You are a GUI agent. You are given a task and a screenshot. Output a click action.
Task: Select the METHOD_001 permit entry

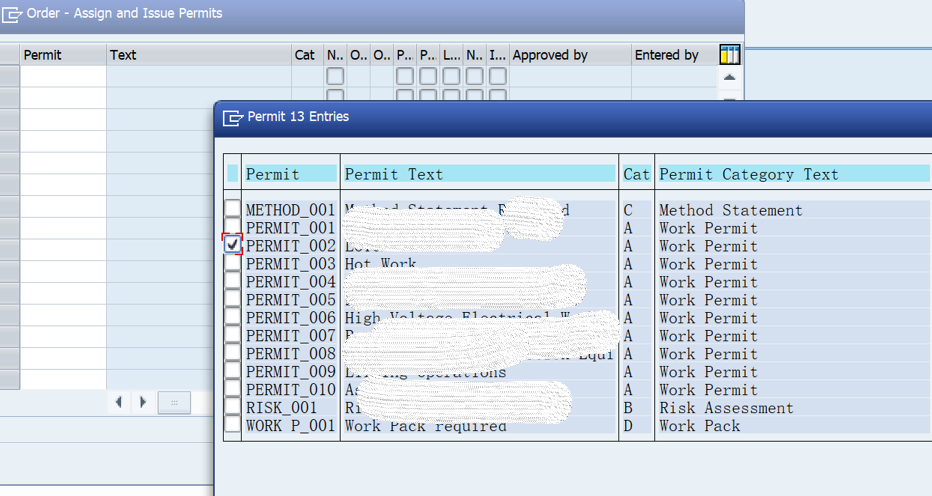pyautogui.click(x=291, y=210)
